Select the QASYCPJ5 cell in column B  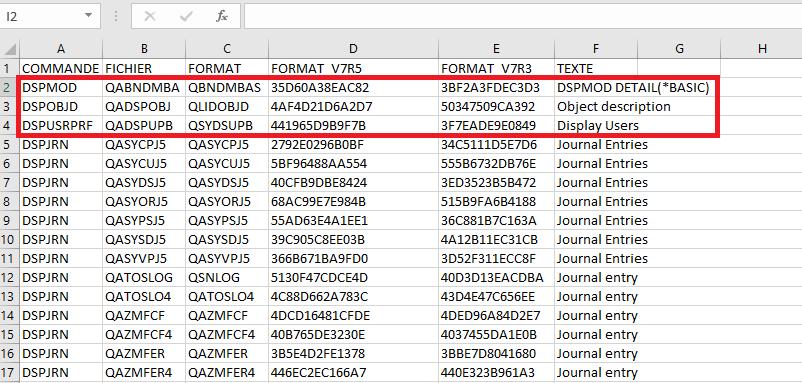[x=144, y=144]
